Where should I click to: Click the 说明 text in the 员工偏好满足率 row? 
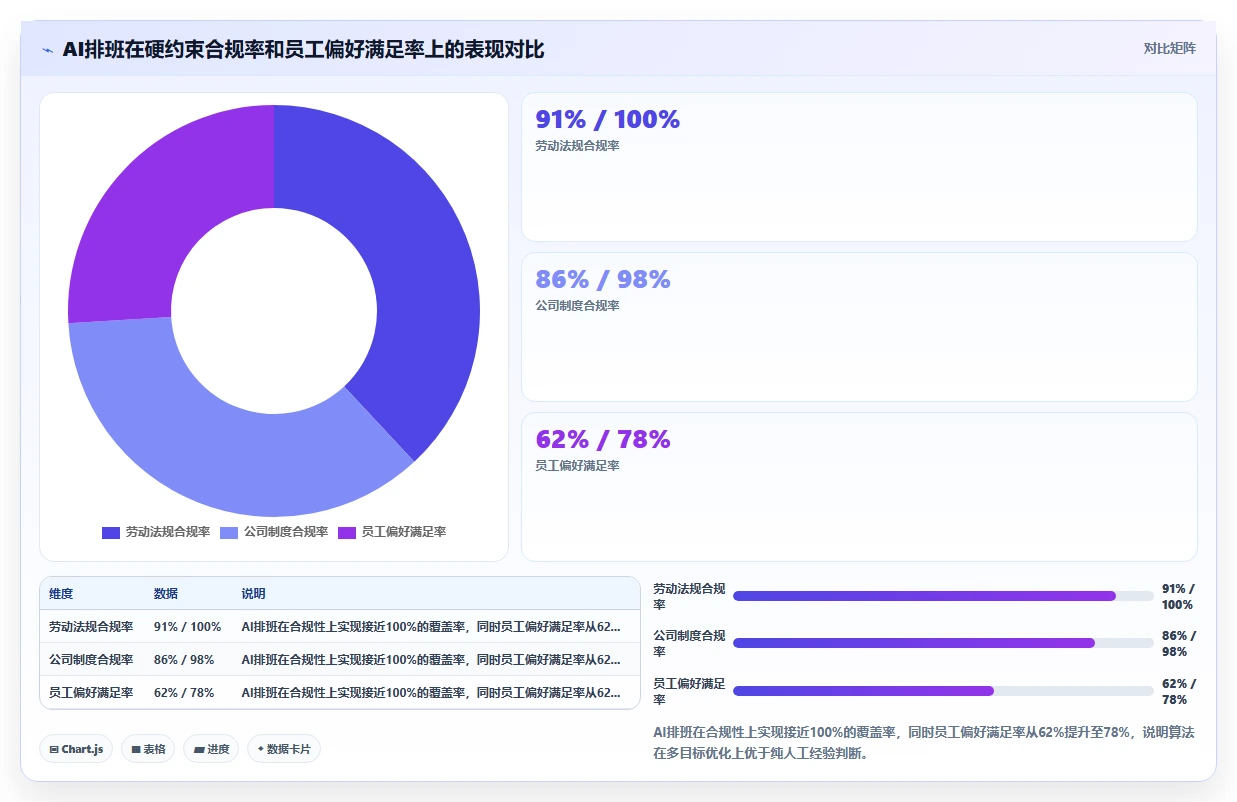point(430,692)
